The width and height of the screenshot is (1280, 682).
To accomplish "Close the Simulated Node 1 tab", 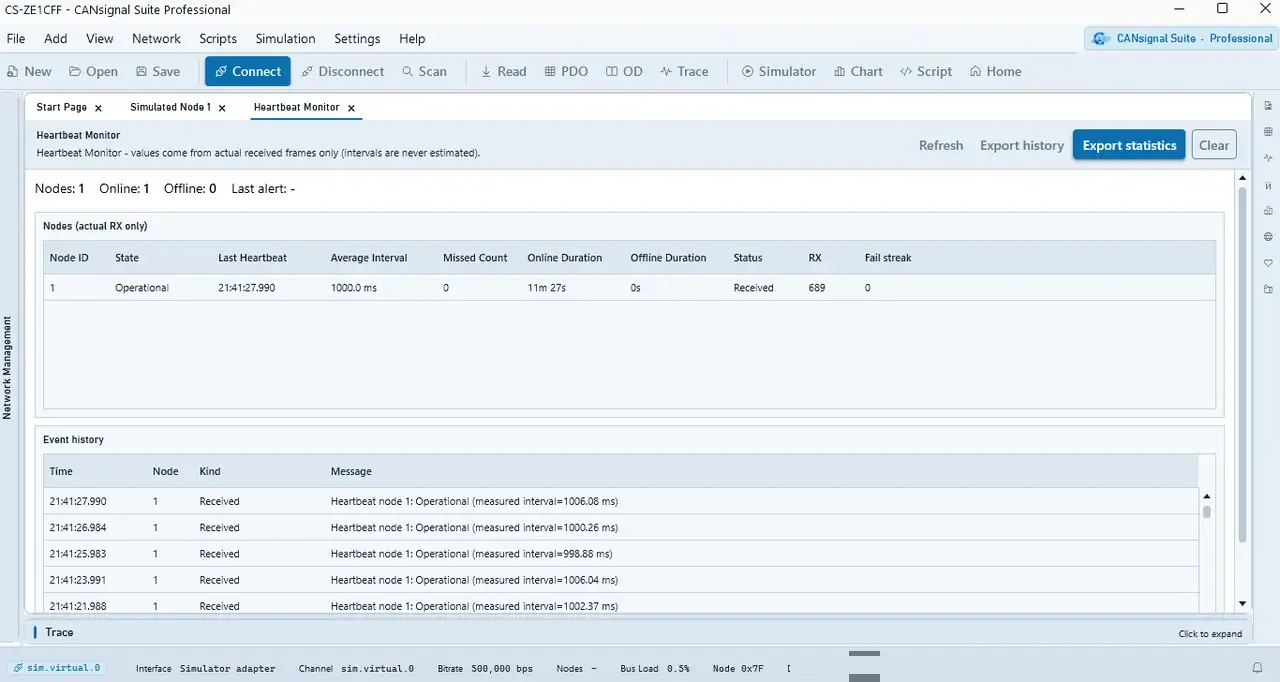I will coord(222,108).
